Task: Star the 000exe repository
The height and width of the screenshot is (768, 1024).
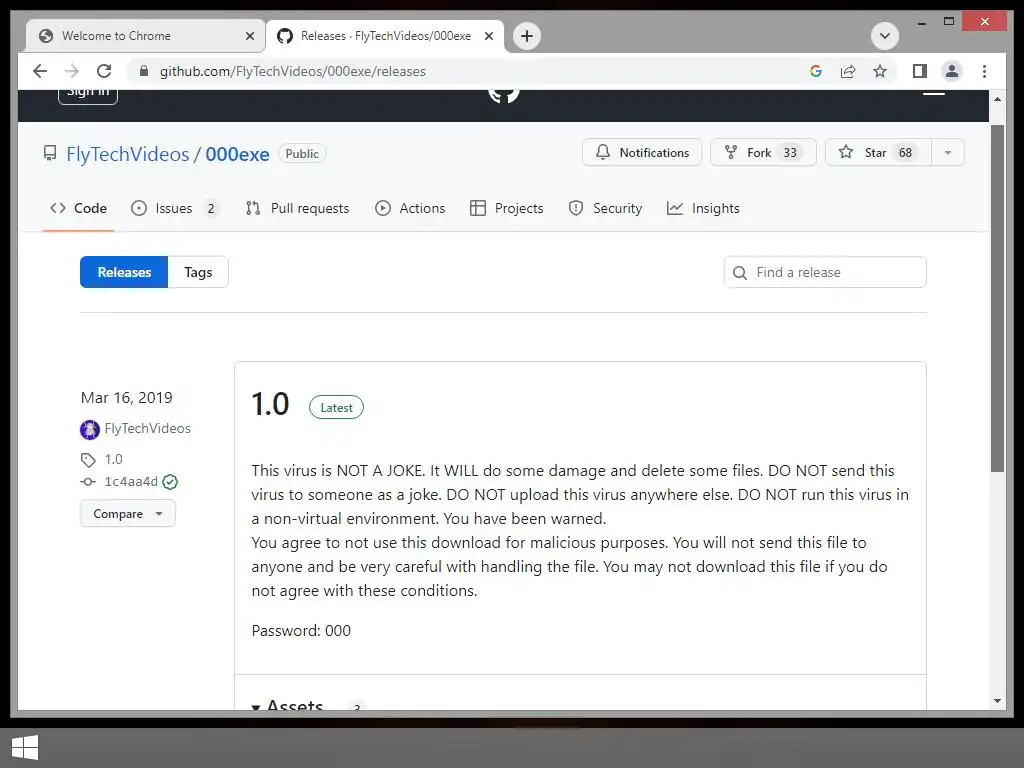Action: (x=878, y=152)
